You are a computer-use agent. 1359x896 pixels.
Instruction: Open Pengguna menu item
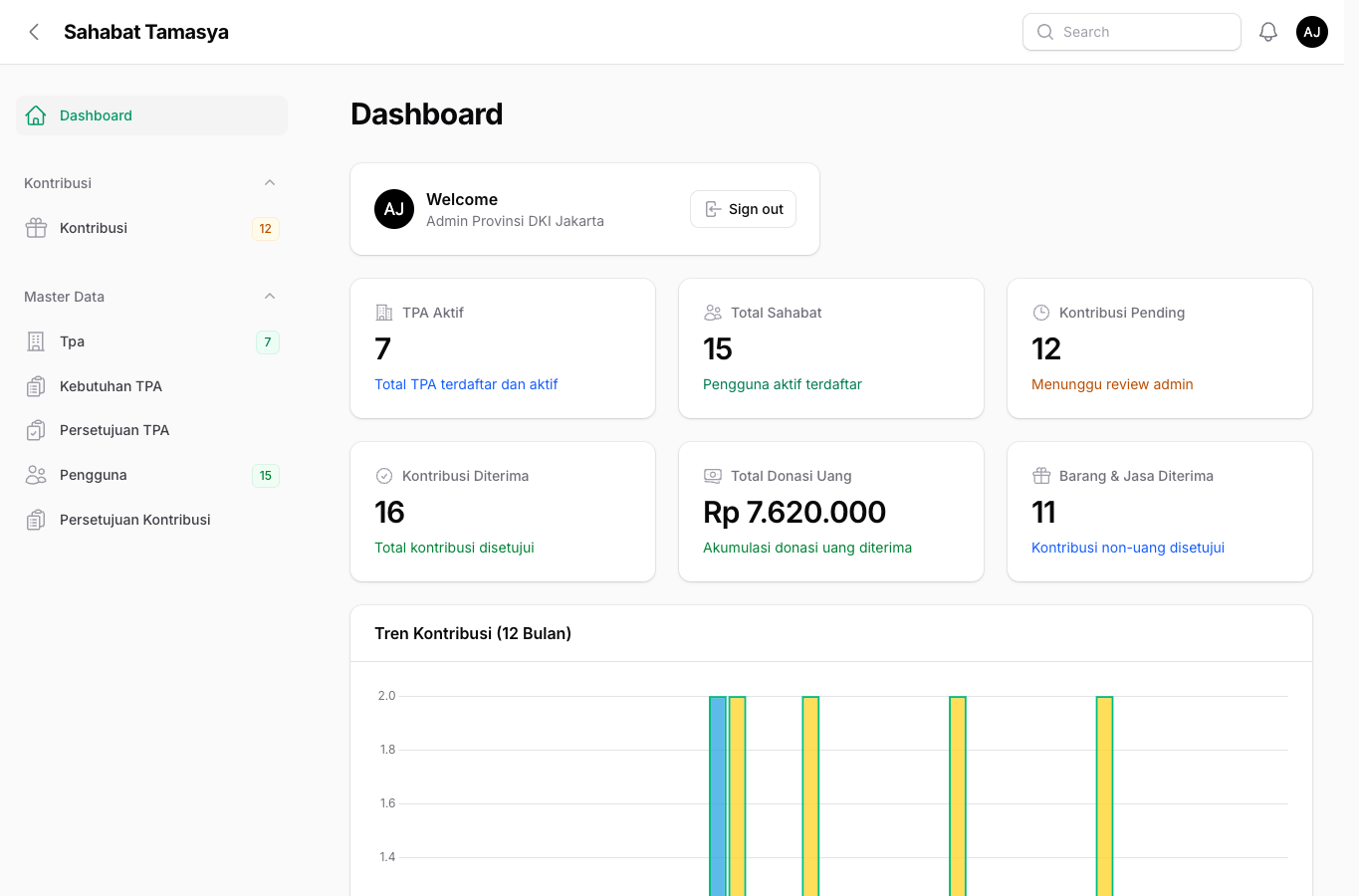(x=151, y=475)
